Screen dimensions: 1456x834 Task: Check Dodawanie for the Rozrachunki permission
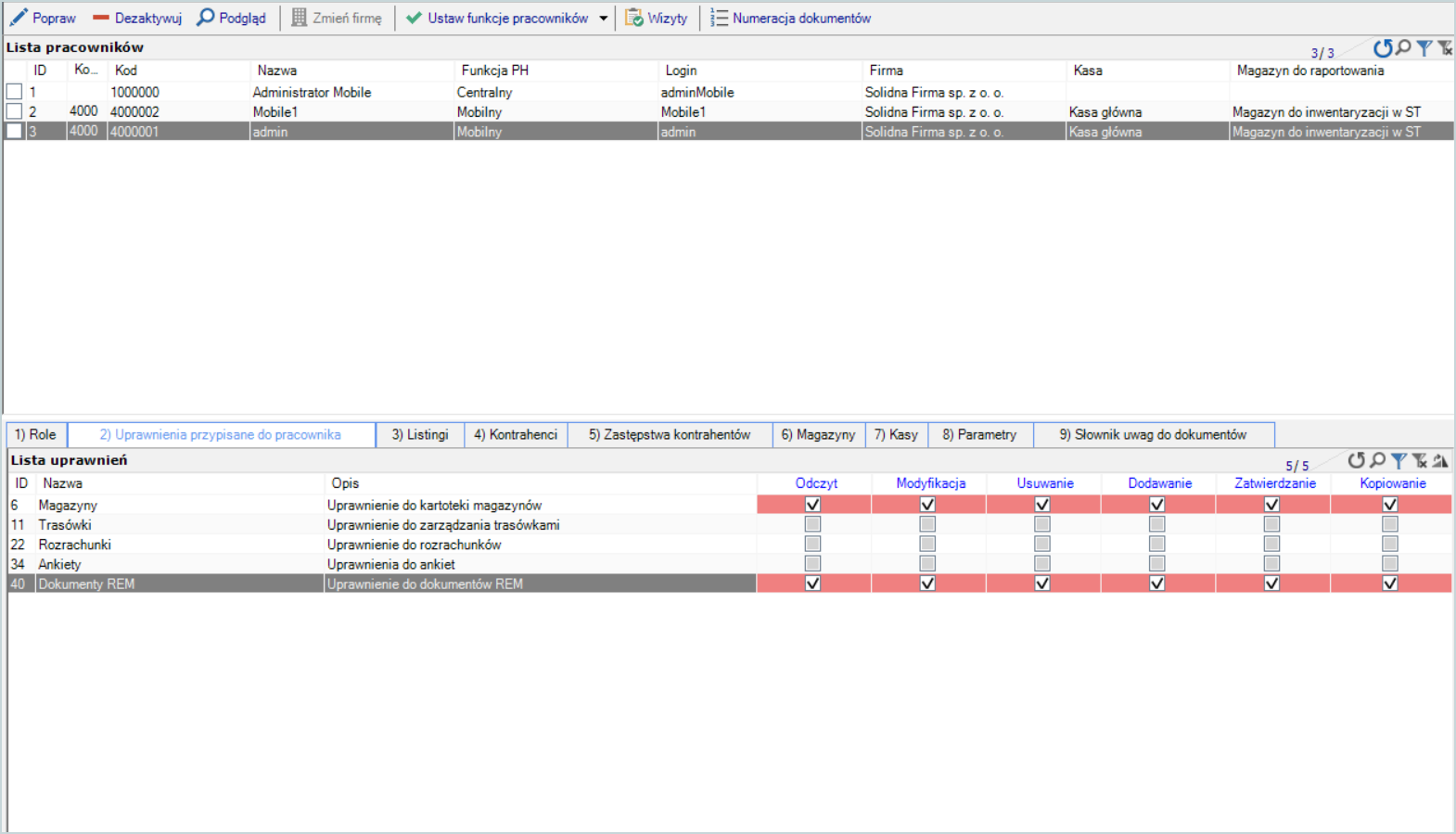(x=1157, y=544)
